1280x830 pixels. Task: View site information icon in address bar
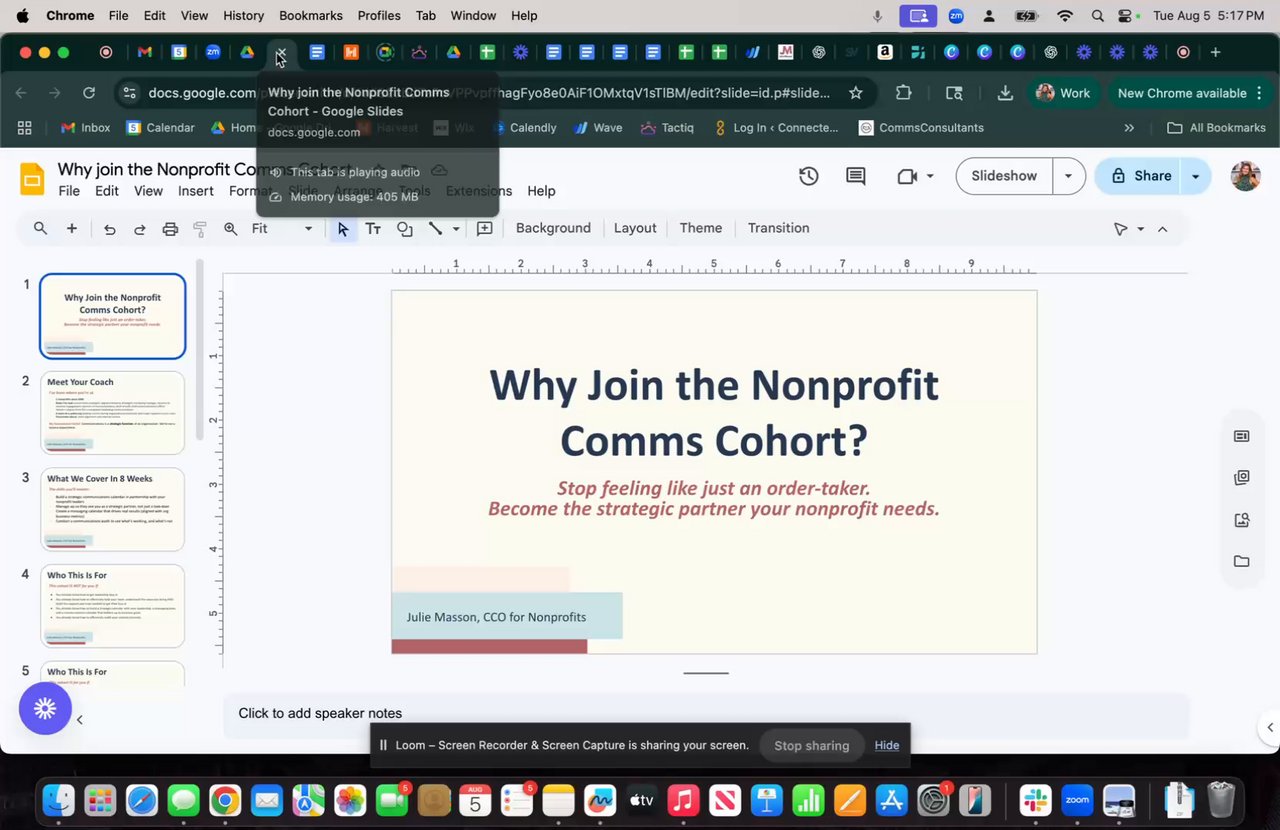pyautogui.click(x=129, y=93)
